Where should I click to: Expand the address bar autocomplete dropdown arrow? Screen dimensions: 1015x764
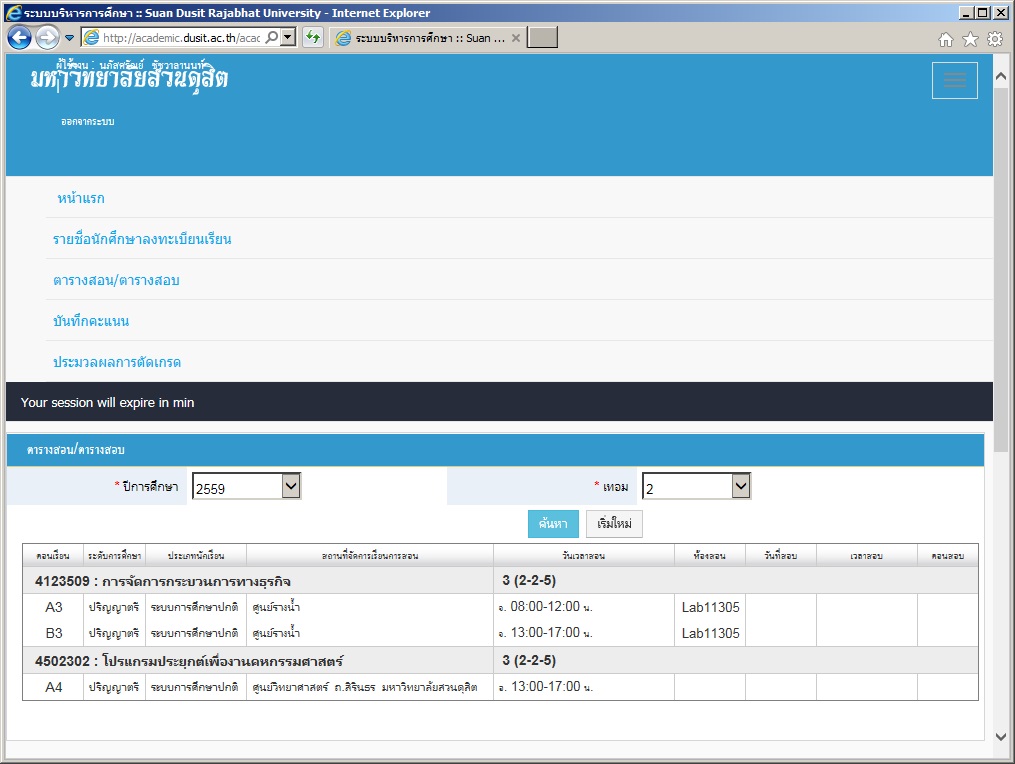(x=288, y=38)
